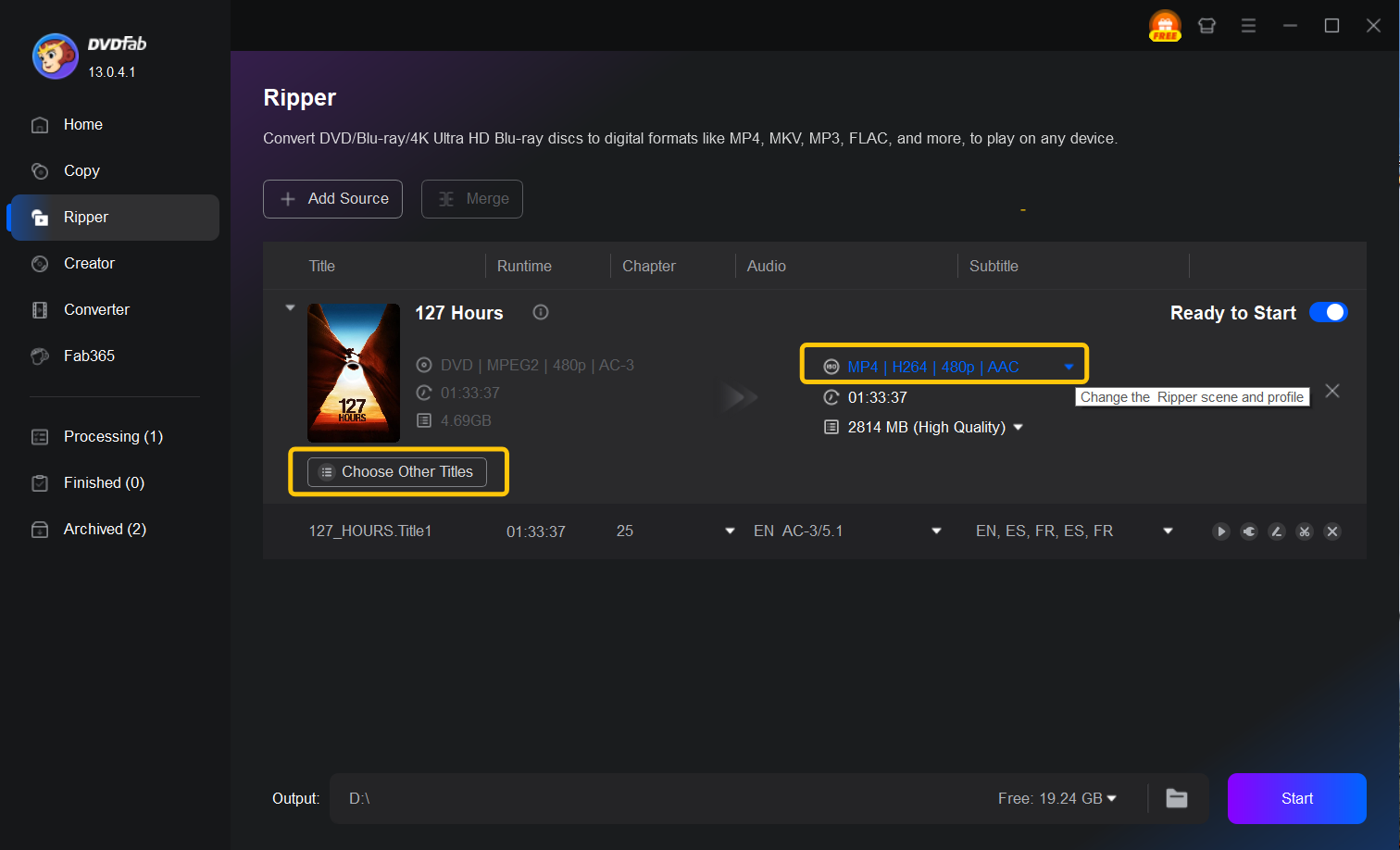Show info for 127 Hours
This screenshot has width=1400, height=850.
[x=541, y=313]
